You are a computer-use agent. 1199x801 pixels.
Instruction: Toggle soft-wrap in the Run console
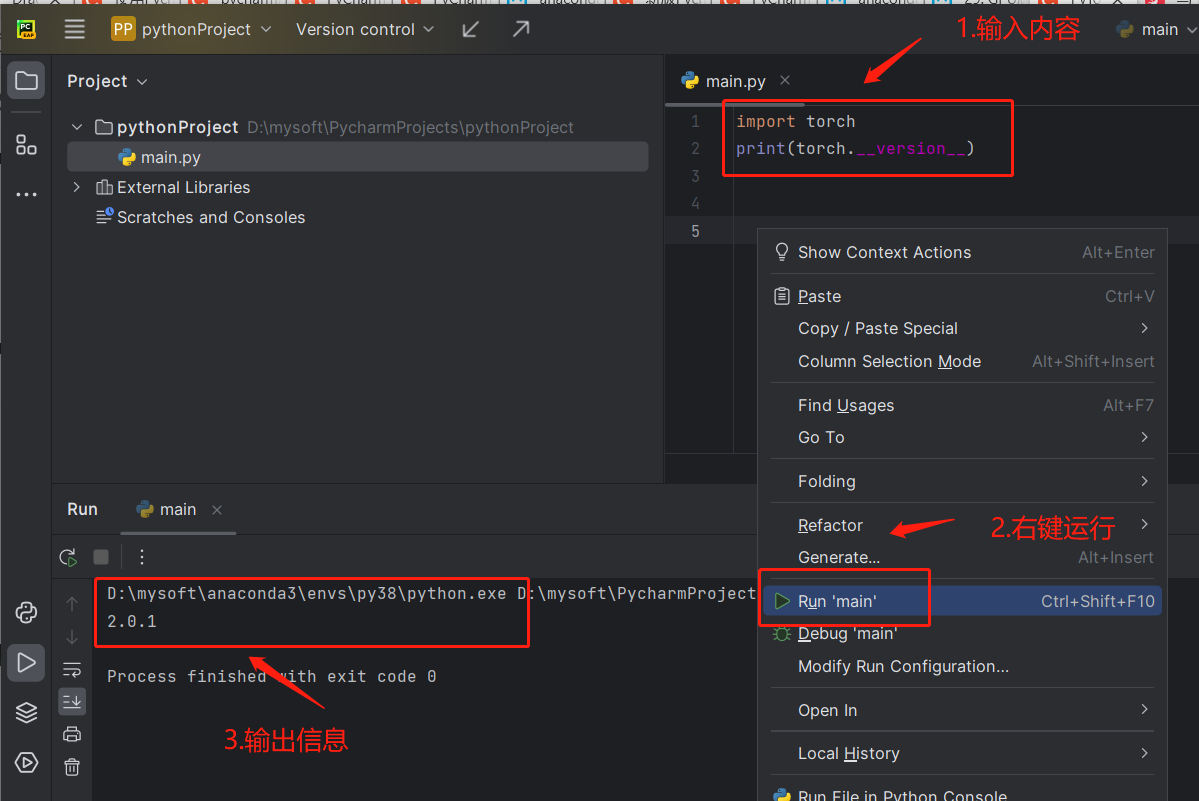71,668
